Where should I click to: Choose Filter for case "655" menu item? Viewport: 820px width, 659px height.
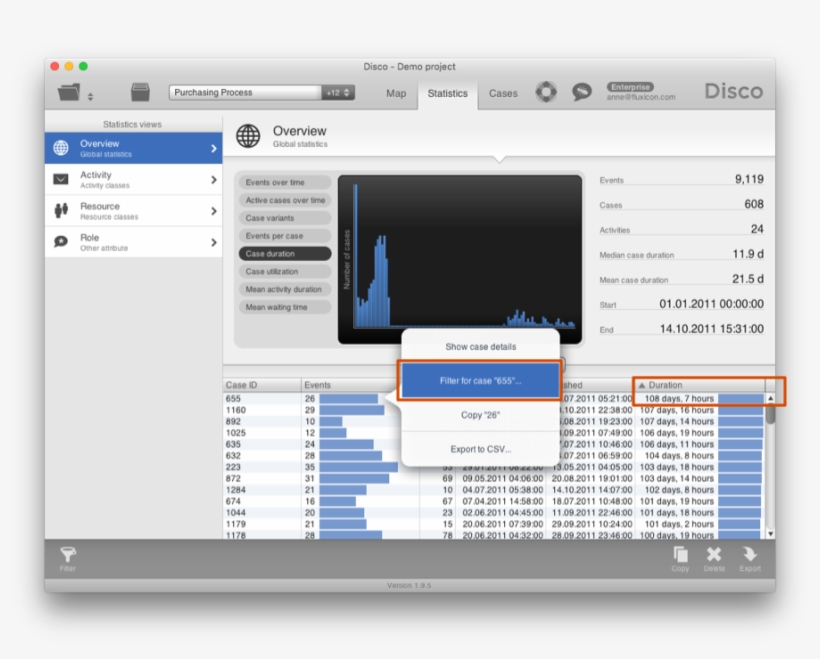480,381
